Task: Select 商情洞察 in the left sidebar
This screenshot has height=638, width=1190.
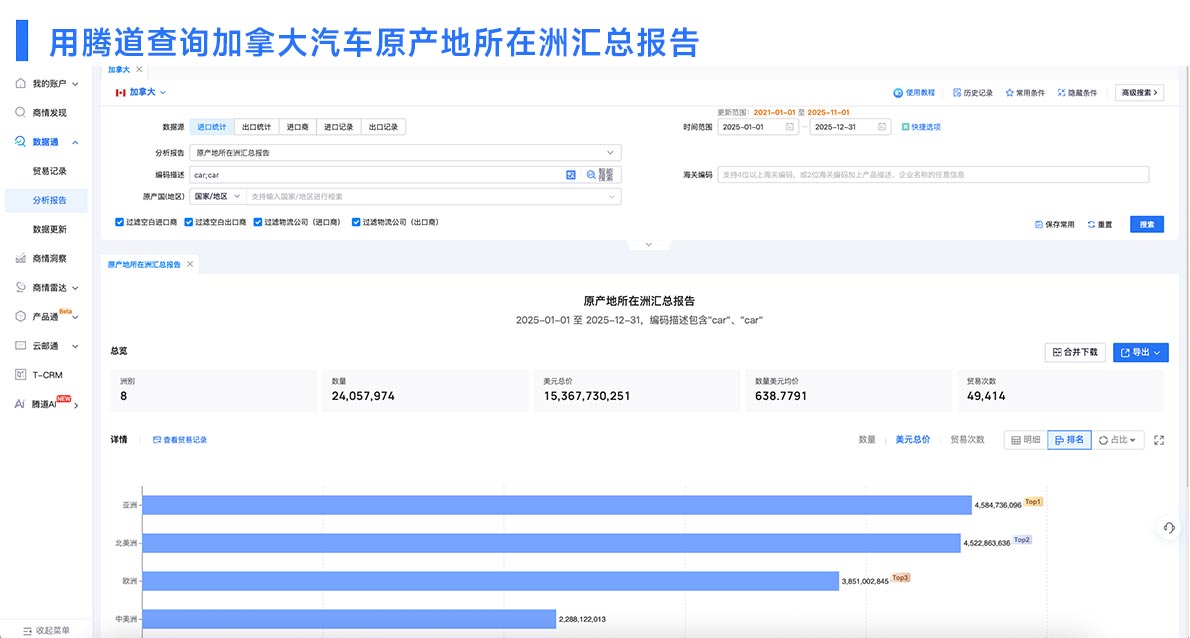Action: pos(46,258)
